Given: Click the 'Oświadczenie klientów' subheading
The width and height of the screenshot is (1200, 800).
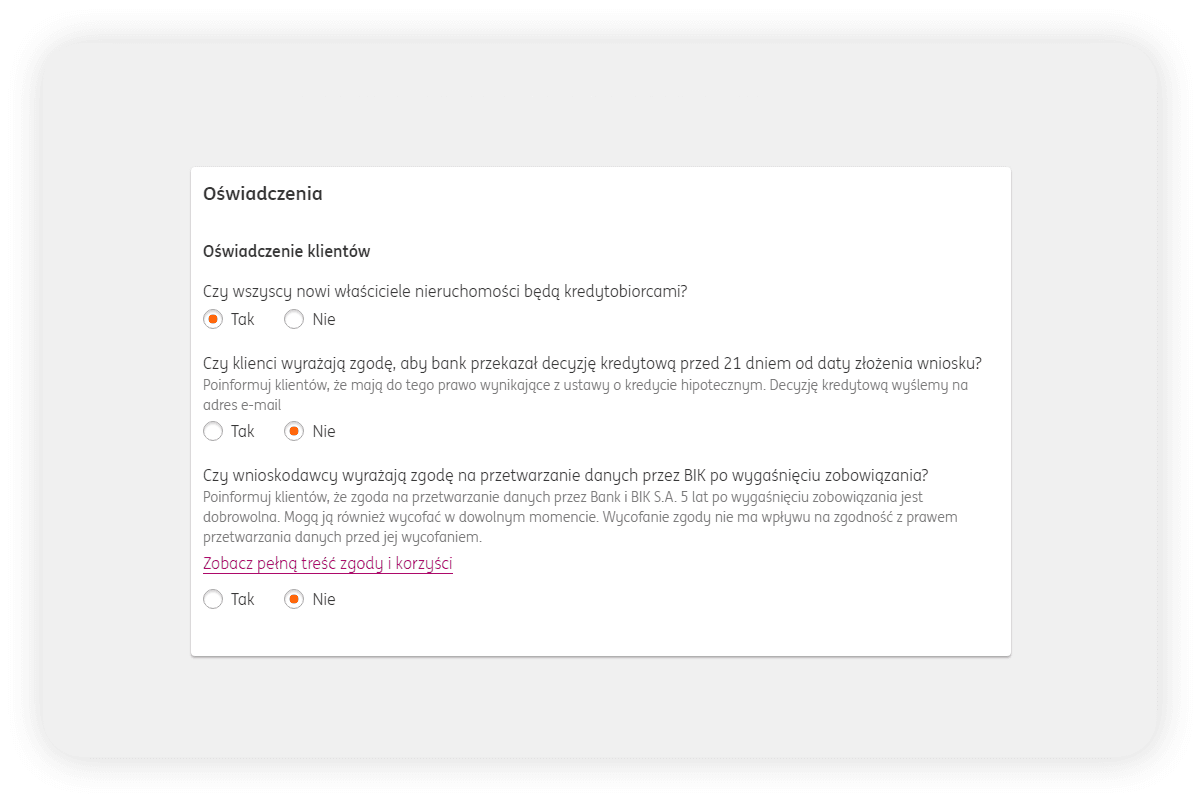Looking at the screenshot, I should click(287, 251).
